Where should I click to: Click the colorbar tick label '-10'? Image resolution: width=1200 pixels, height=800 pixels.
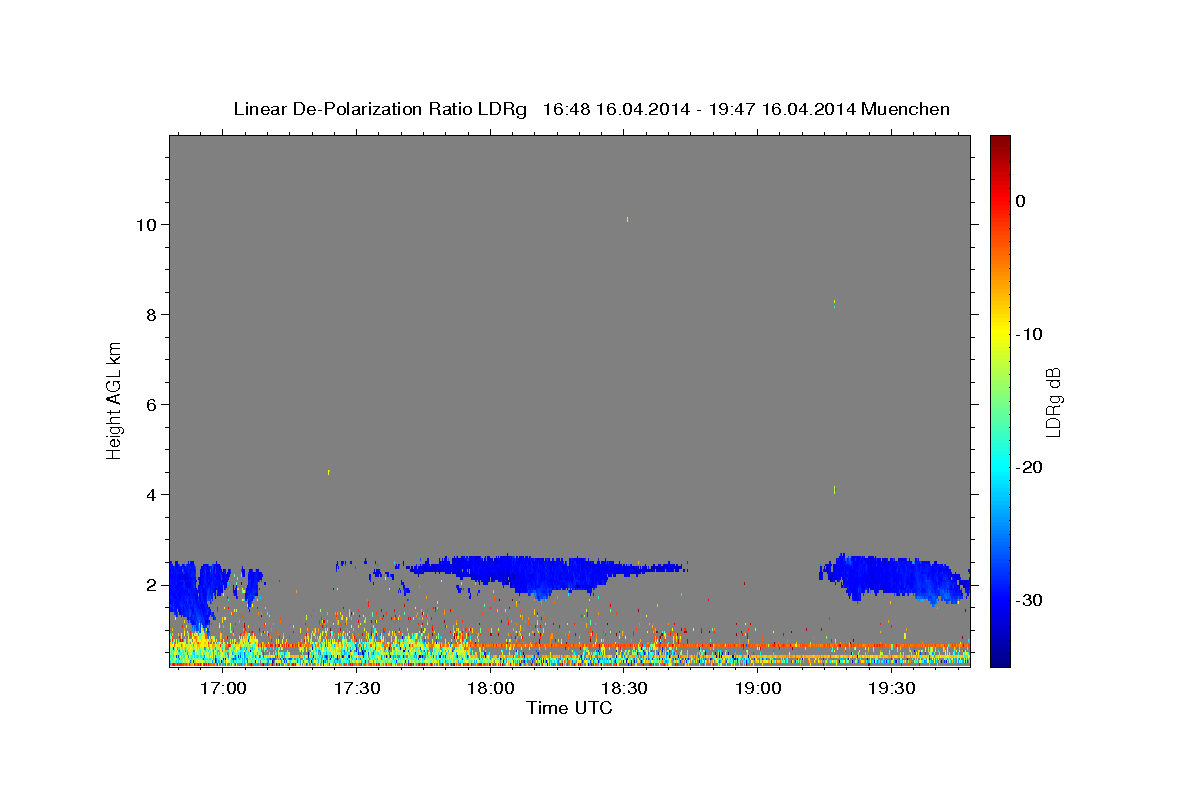coord(1030,334)
